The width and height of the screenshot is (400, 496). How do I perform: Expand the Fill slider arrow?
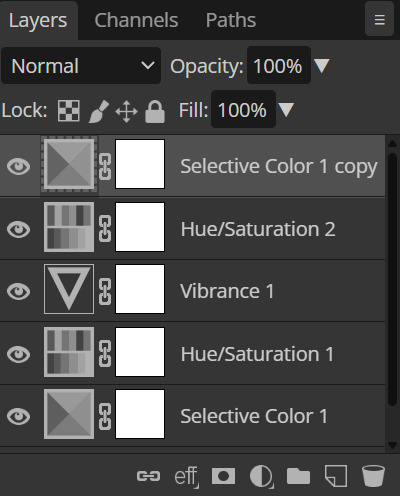coord(286,110)
